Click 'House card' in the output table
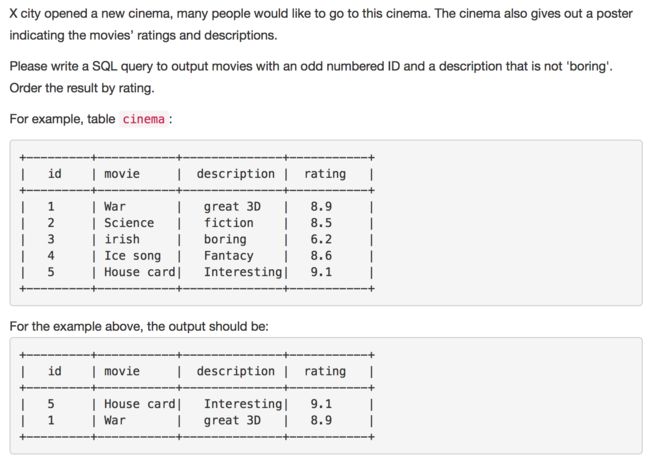Viewport: 650px width, 474px height. 140,404
